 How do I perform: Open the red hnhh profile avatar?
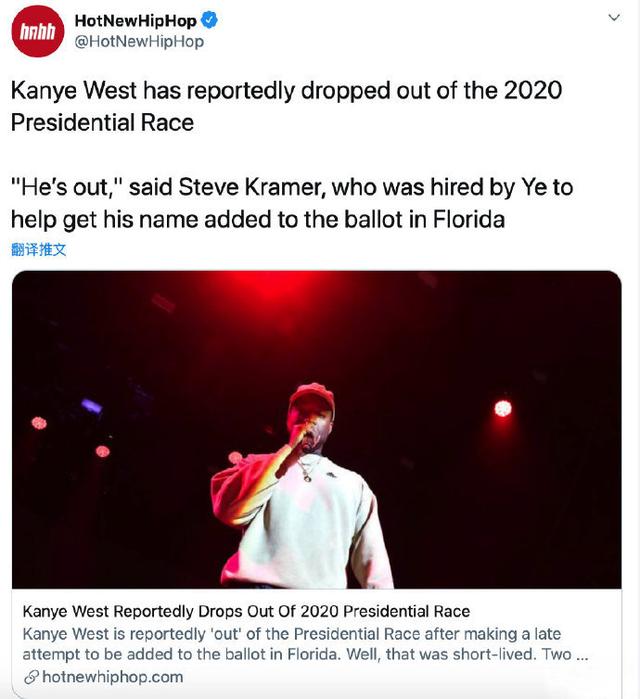37,31
